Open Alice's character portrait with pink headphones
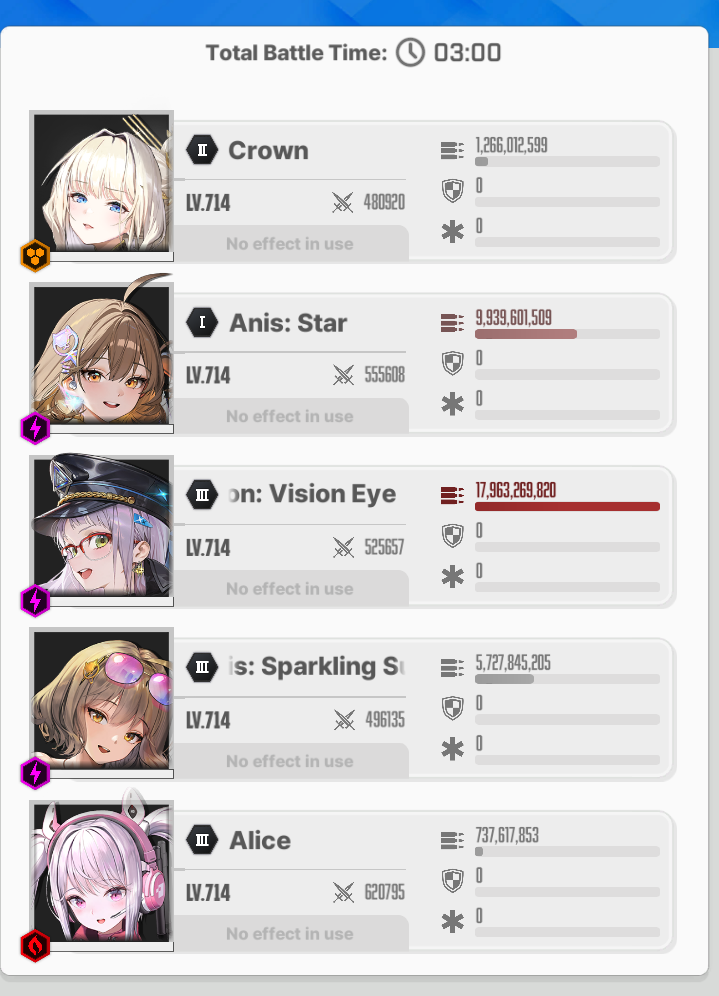Screen dimensions: 719x996 pos(102,873)
